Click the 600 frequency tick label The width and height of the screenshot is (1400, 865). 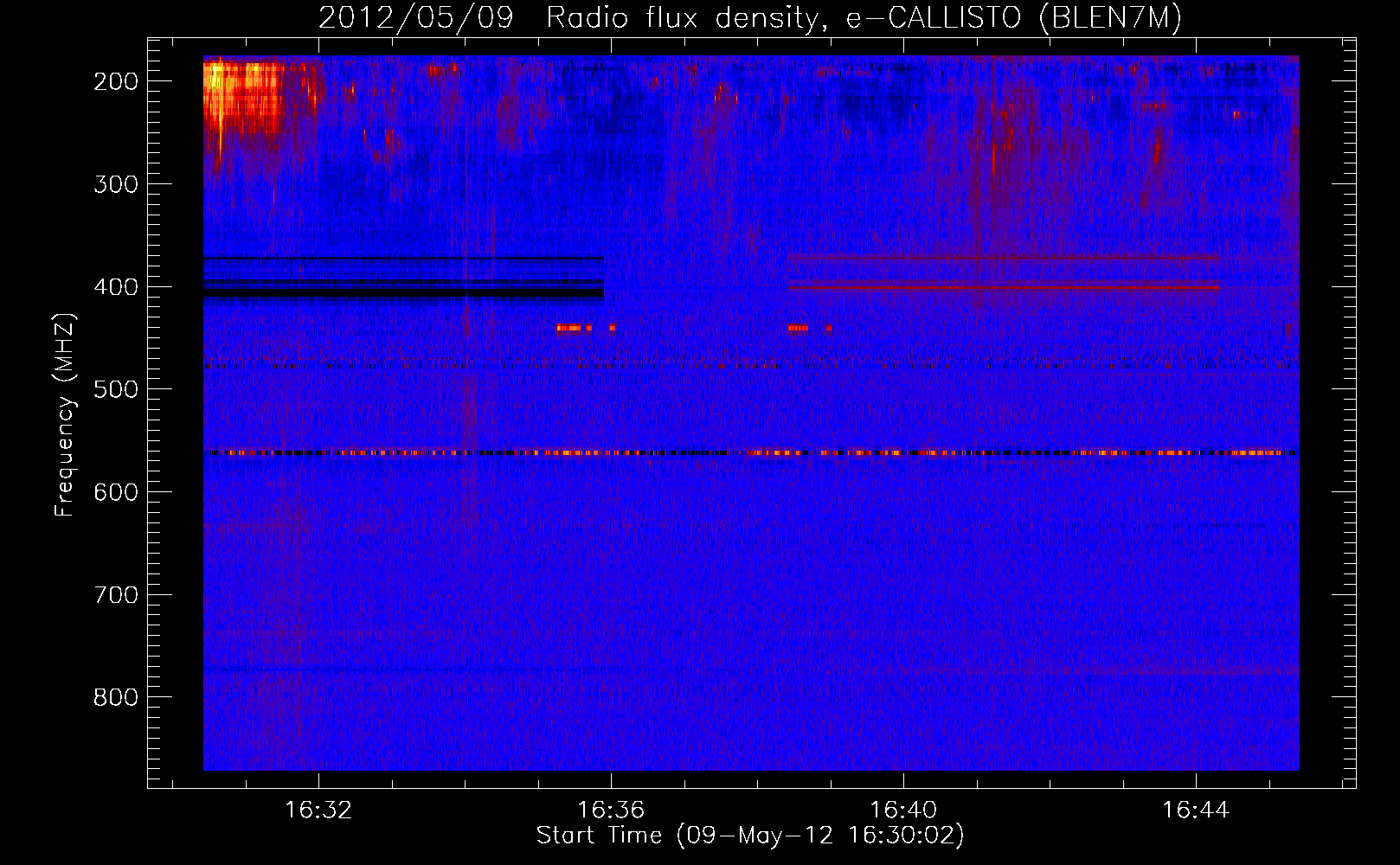[116, 492]
